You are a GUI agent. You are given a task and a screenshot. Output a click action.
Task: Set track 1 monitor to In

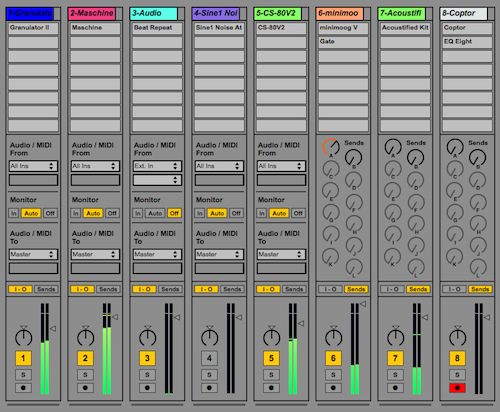click(x=14, y=213)
